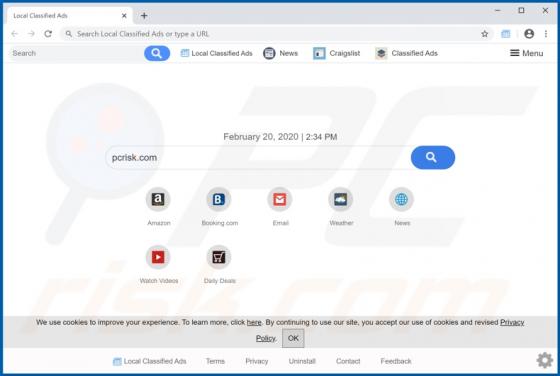This screenshot has height=376, width=560.
Task: Reload the page
Action: pyautogui.click(x=48, y=34)
